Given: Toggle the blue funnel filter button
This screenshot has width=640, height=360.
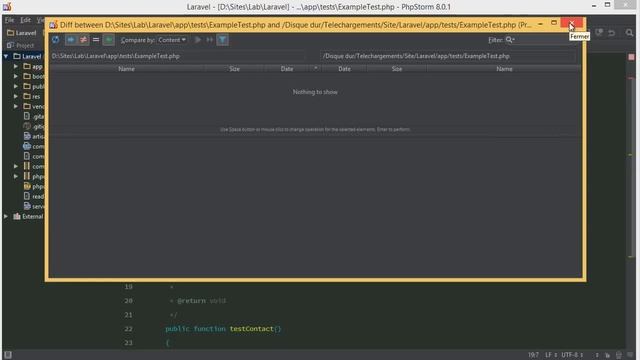Looking at the screenshot, I should [222, 40].
